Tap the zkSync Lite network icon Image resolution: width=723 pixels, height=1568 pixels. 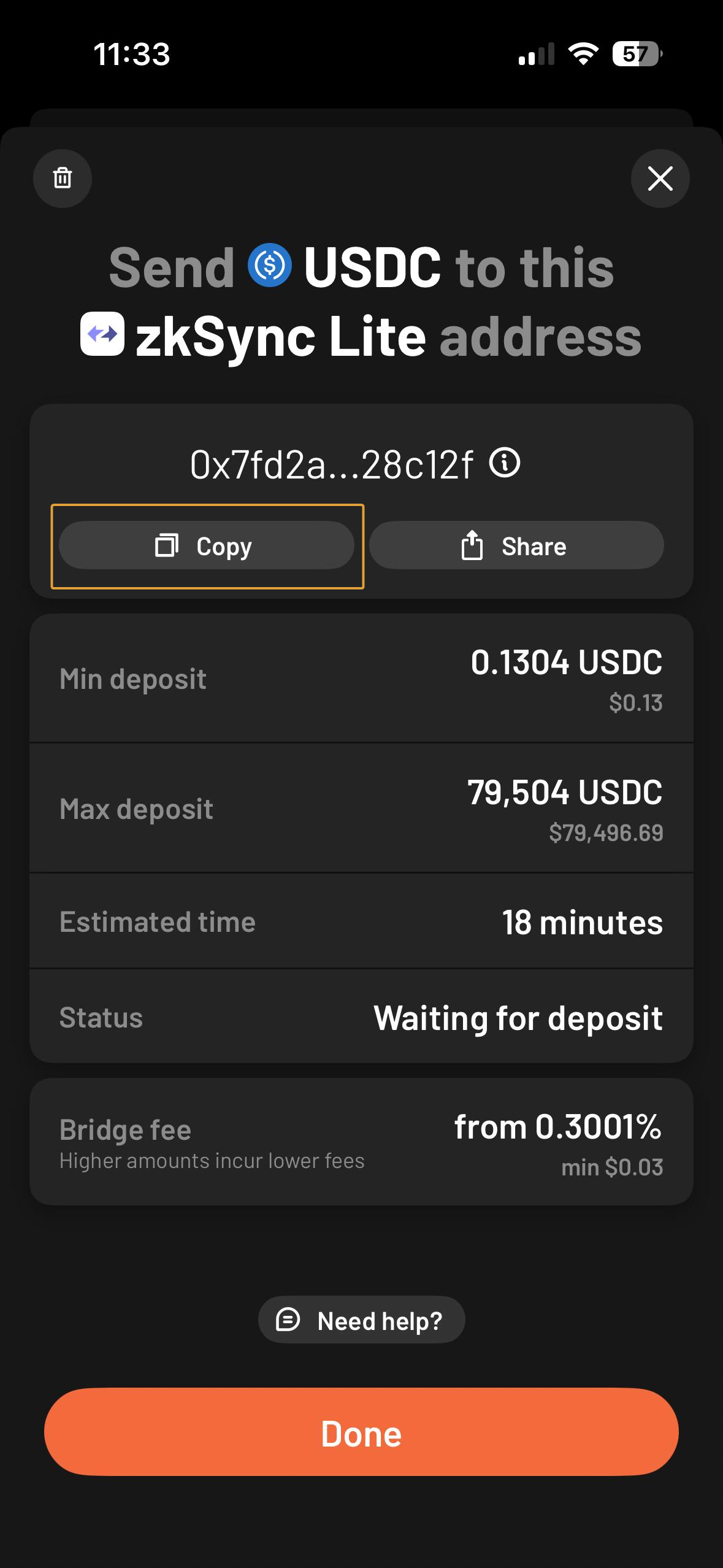click(x=102, y=334)
